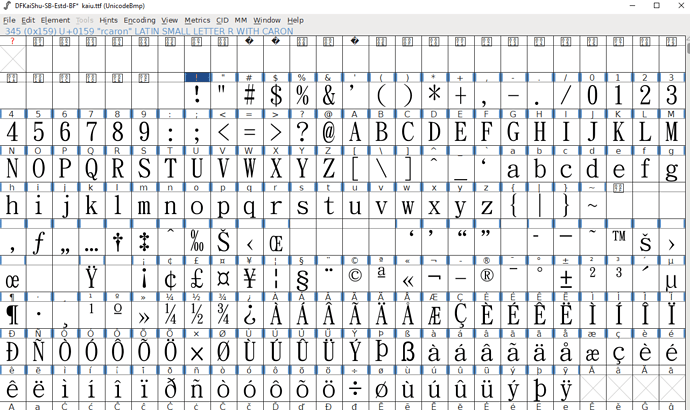The height and width of the screenshot is (410, 690).
Task: Select the pound sterling £ glyph
Action: click(197, 278)
